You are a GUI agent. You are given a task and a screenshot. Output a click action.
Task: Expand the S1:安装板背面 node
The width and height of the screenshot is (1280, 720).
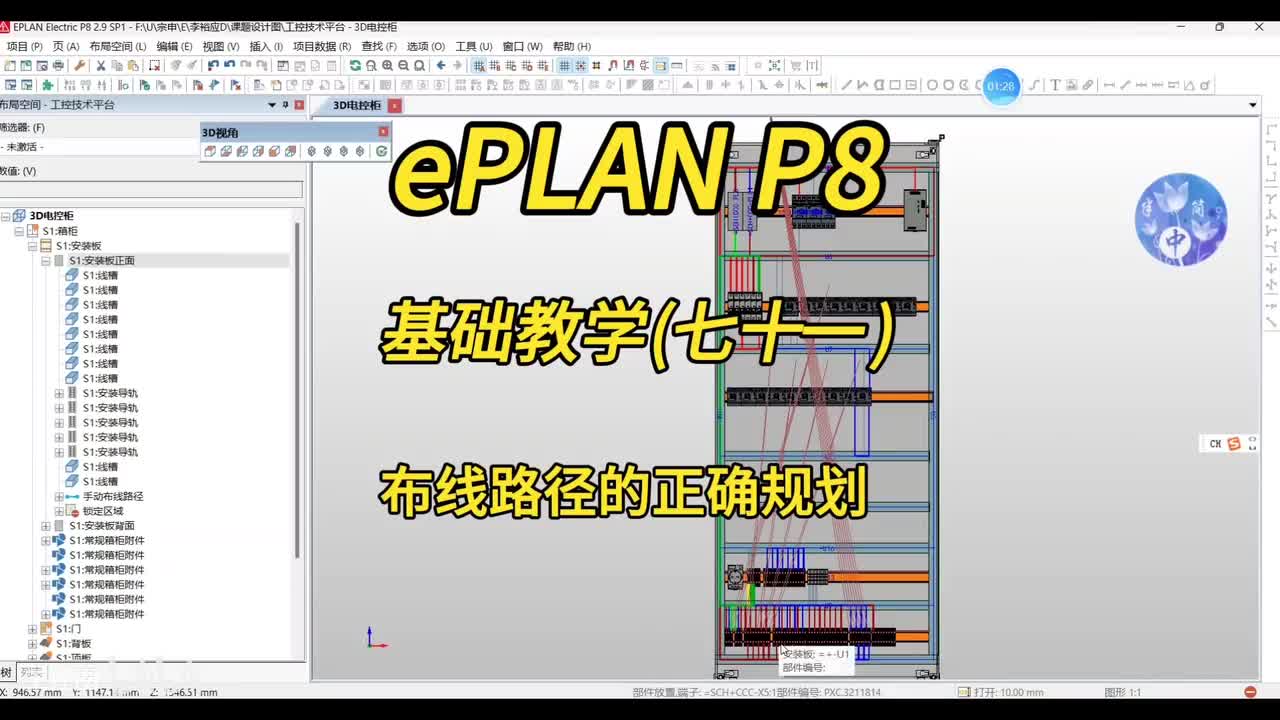45,526
